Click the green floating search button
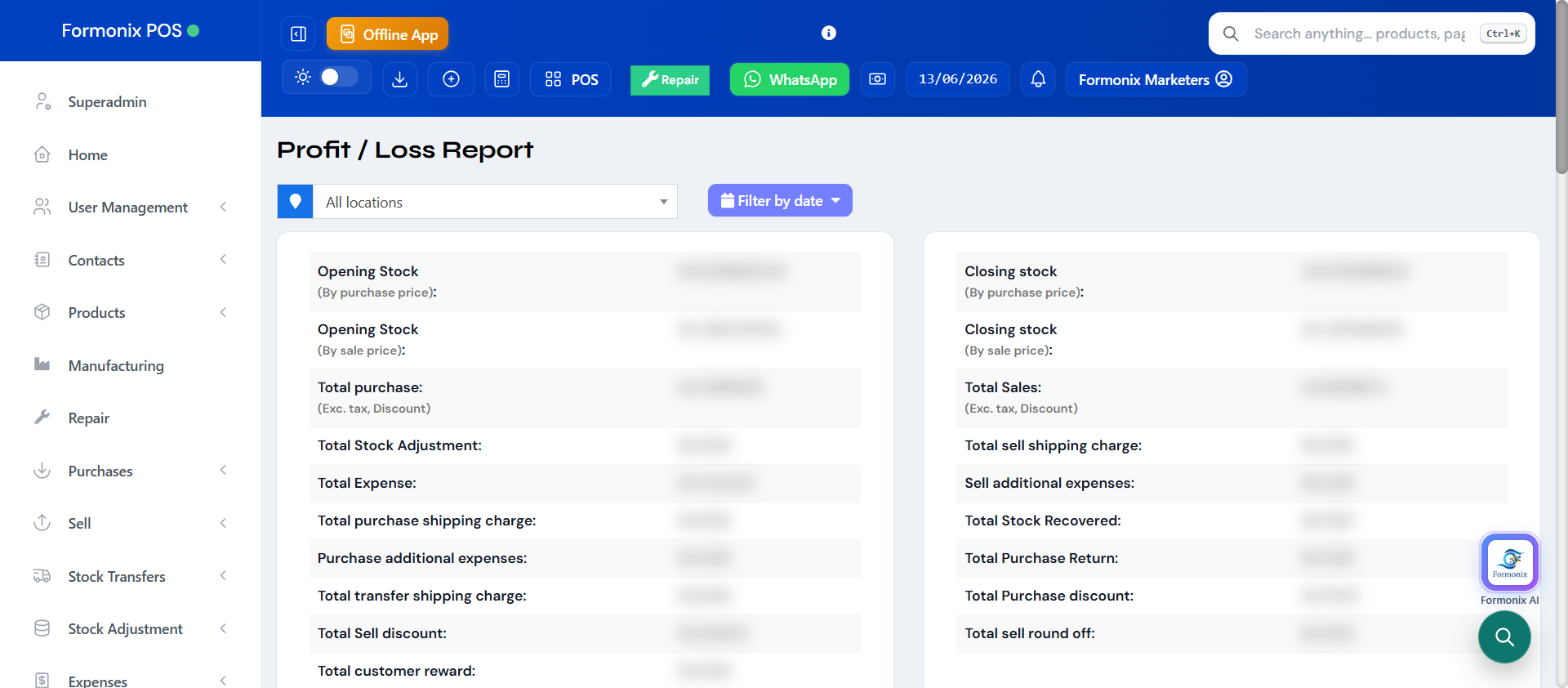The image size is (1568, 688). click(1504, 637)
